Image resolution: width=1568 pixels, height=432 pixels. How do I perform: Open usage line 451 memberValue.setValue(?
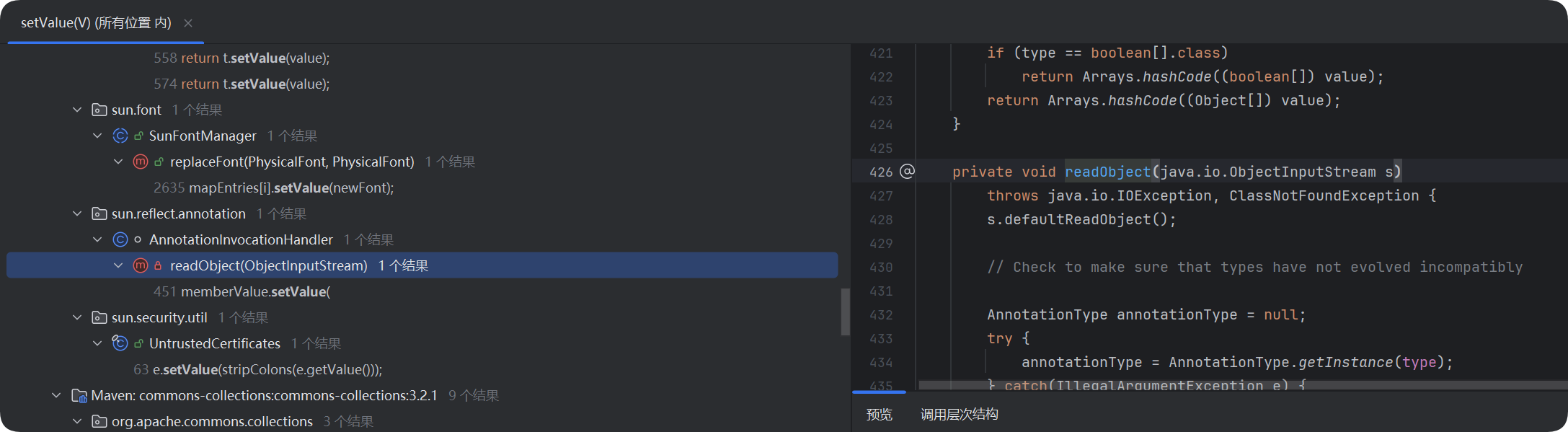[x=242, y=291]
